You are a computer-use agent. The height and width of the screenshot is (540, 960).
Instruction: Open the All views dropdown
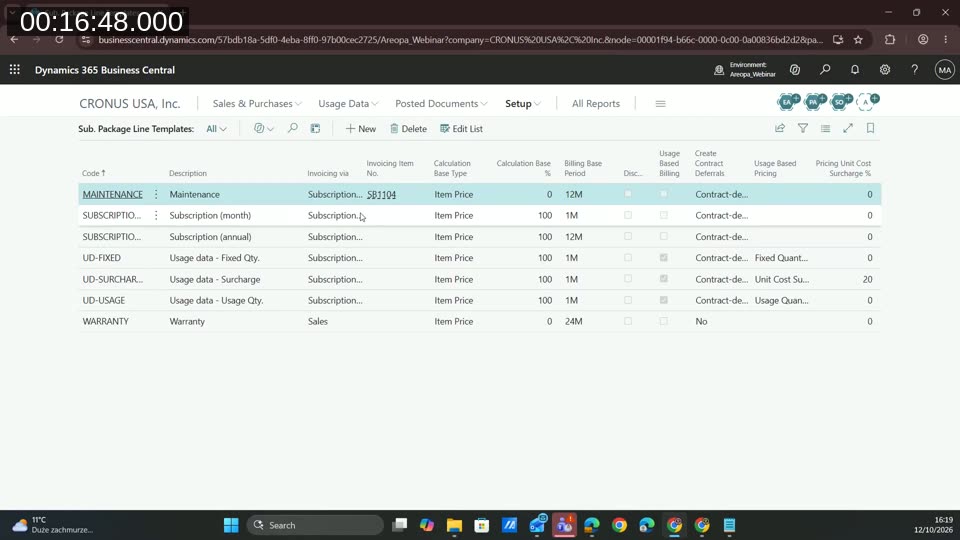(216, 129)
